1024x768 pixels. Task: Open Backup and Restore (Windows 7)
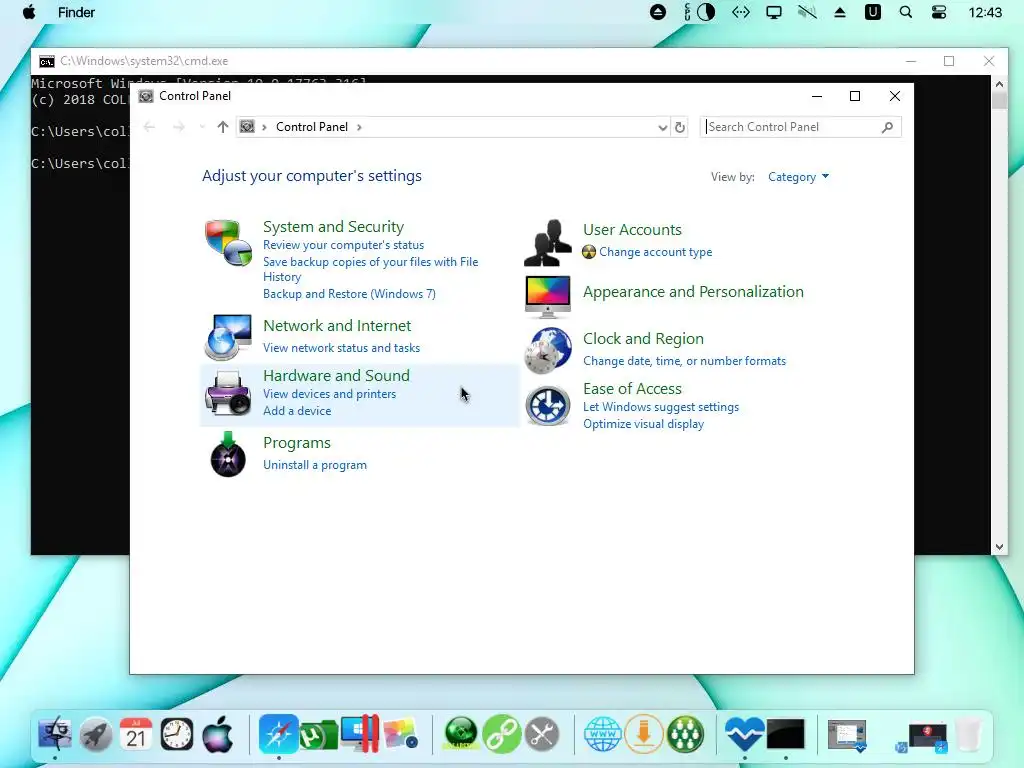(349, 294)
